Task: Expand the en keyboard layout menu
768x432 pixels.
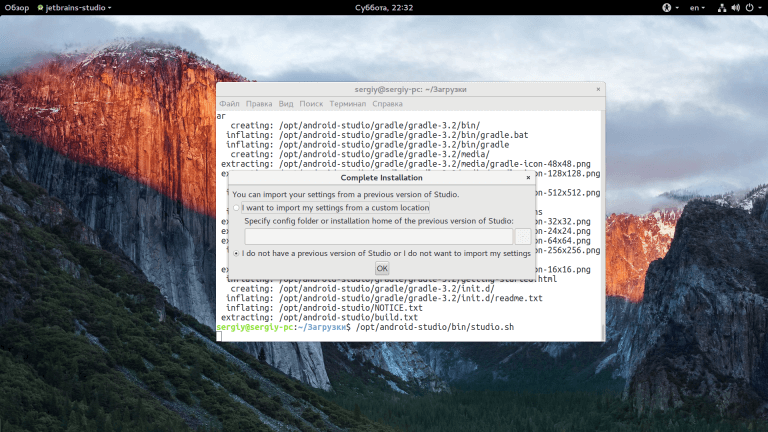Action: (697, 8)
